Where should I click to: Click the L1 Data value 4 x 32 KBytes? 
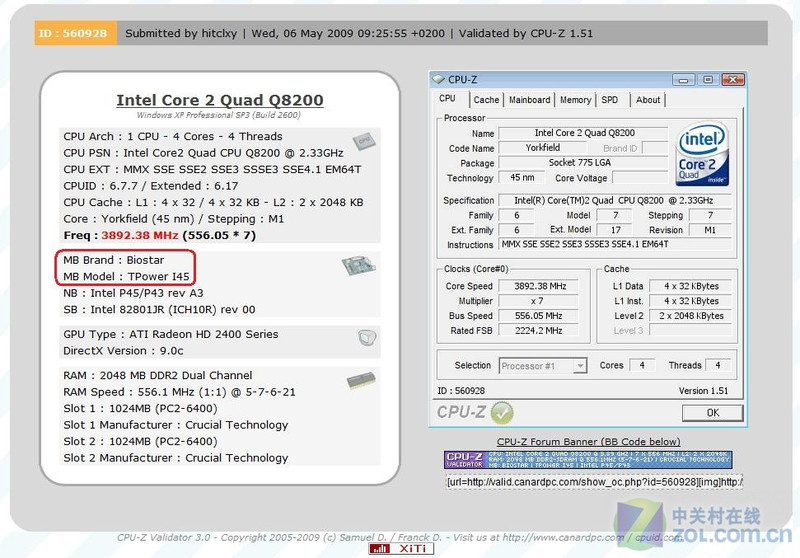(691, 286)
